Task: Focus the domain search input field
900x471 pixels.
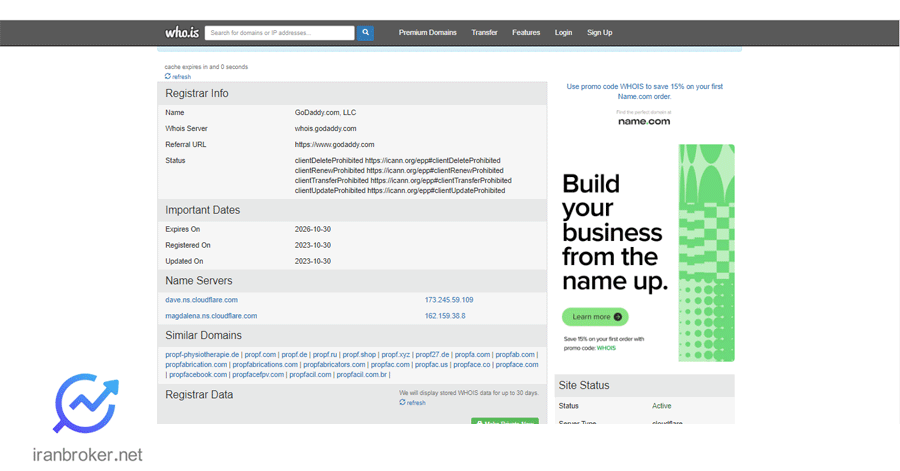Action: [280, 33]
